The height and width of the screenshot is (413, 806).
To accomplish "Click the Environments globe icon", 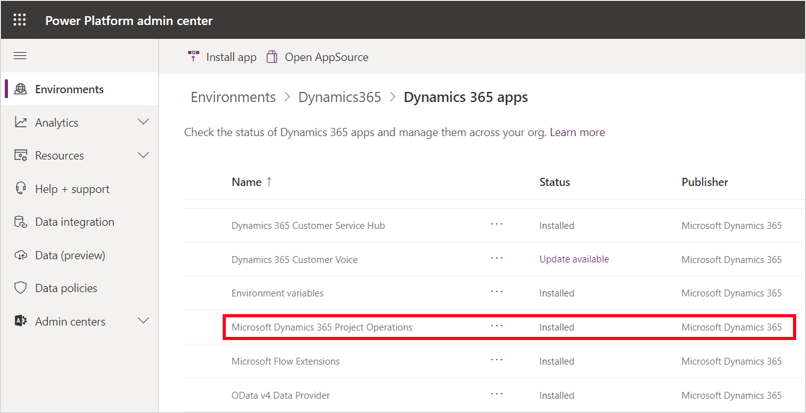I will tap(21, 89).
